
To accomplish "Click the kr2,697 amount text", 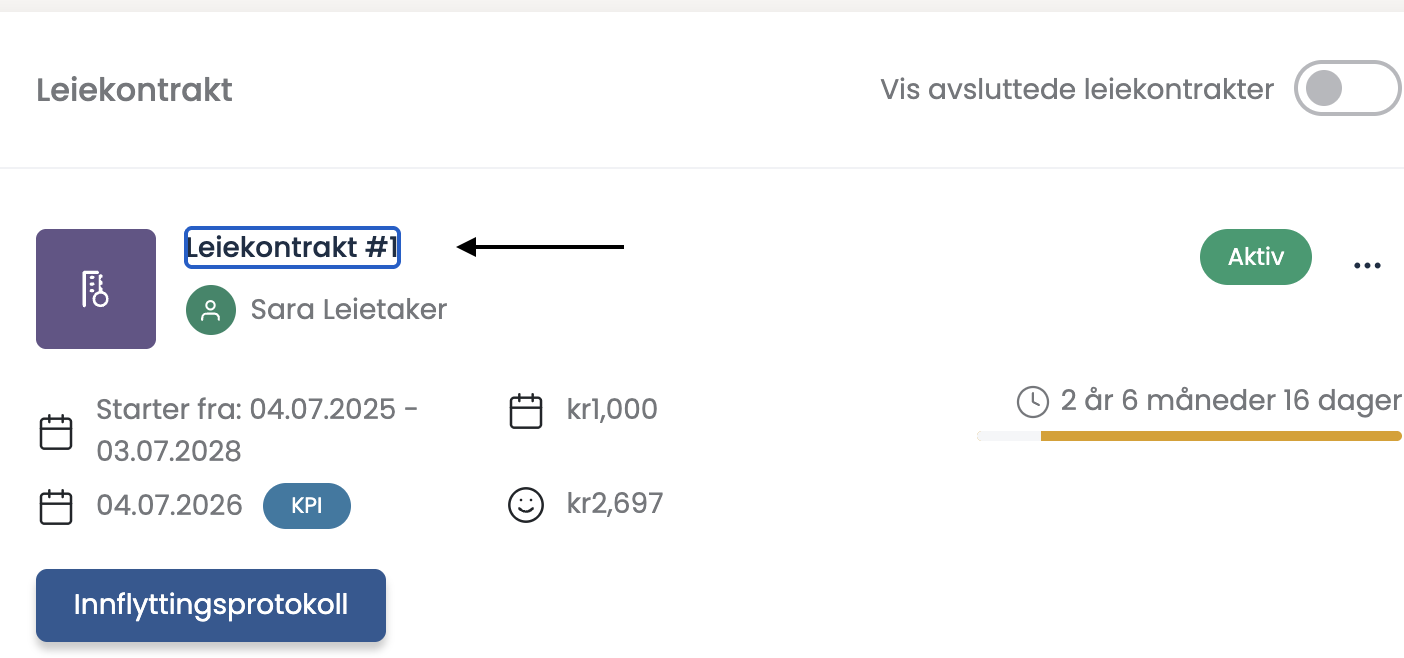I will tap(615, 503).
